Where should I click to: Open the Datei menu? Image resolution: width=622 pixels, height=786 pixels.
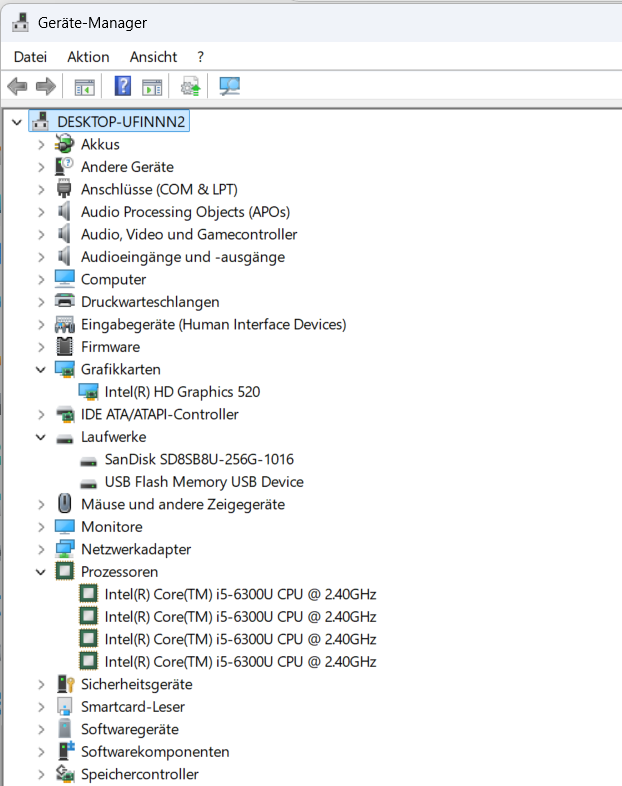click(x=31, y=57)
